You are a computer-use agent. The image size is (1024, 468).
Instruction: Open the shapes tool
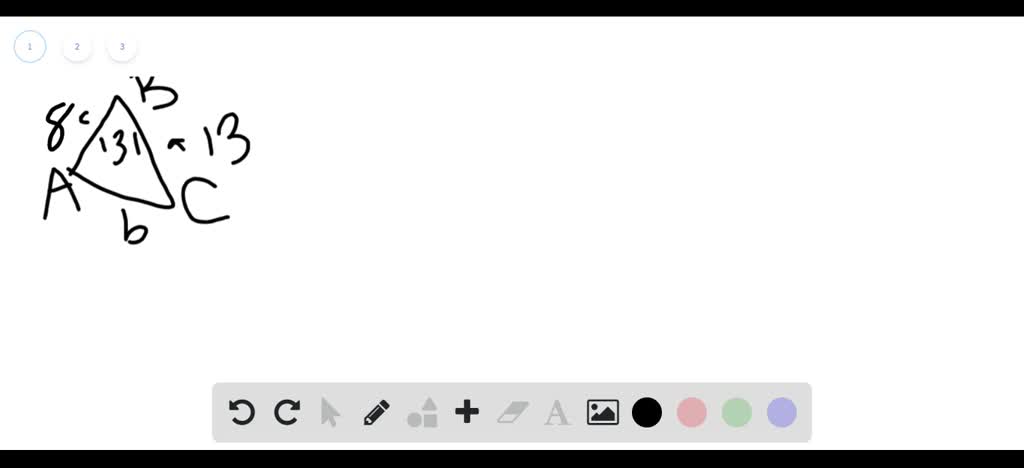click(x=423, y=413)
